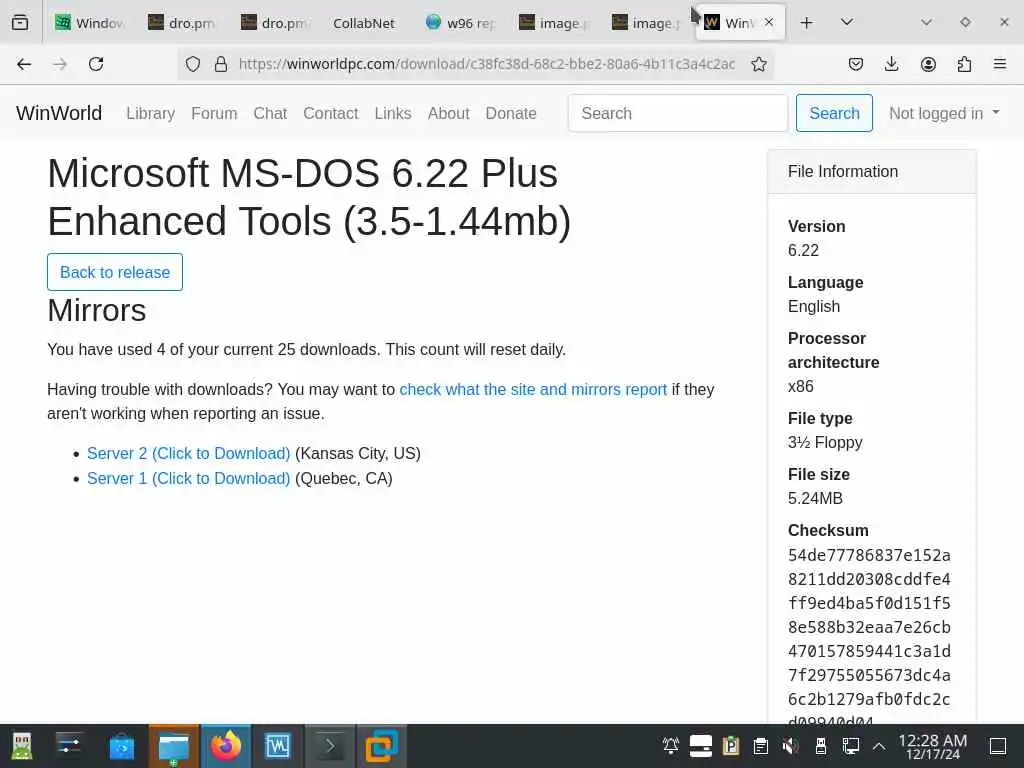List all tabs dropdown arrow

pyautogui.click(x=847, y=22)
